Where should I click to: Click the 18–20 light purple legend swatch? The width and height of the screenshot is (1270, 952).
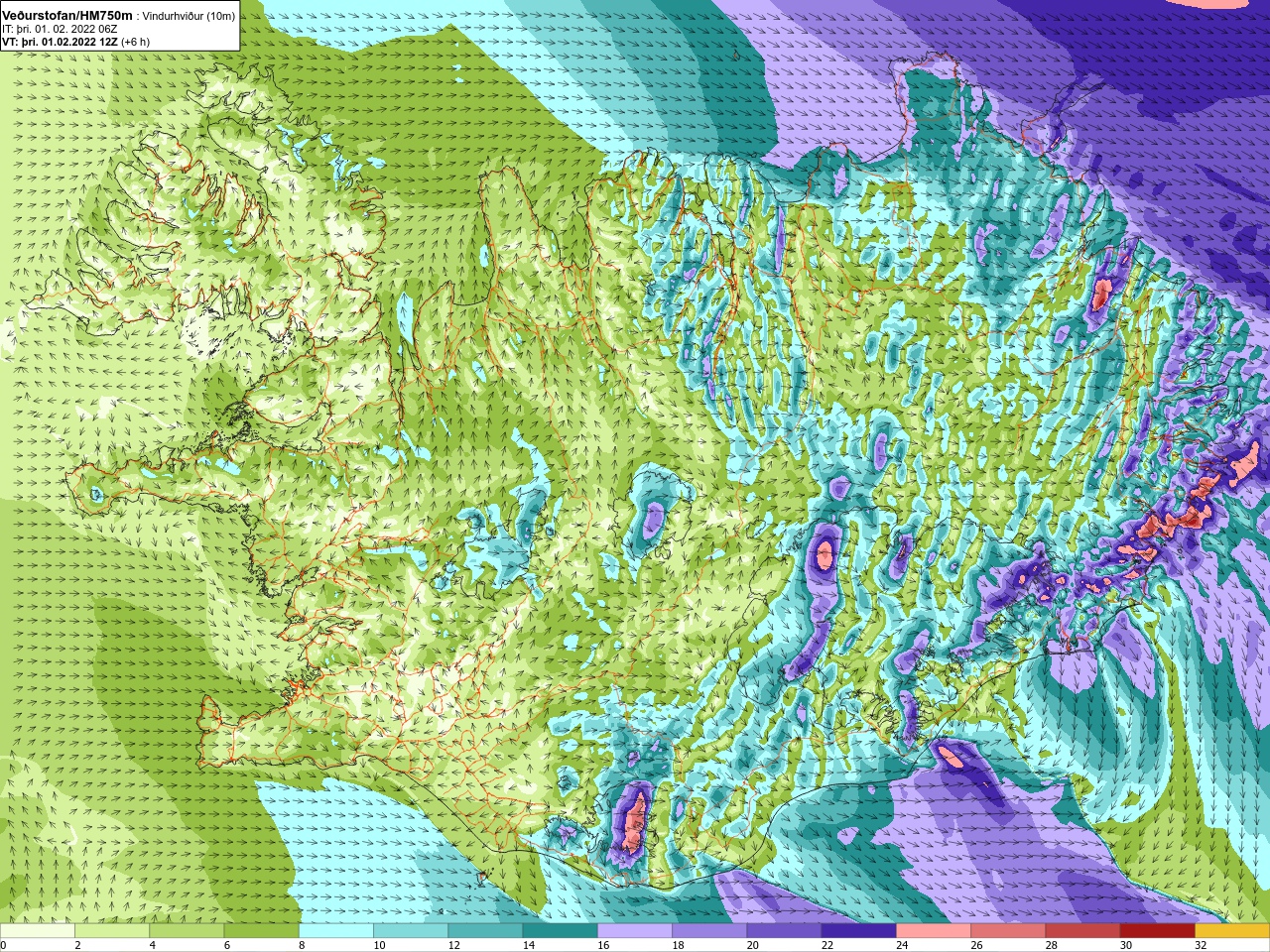point(709,931)
